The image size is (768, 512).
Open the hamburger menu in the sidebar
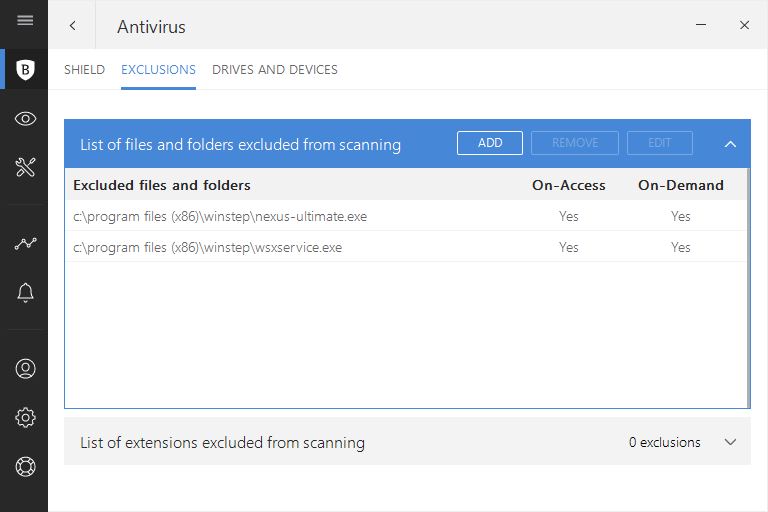pyautogui.click(x=25, y=21)
